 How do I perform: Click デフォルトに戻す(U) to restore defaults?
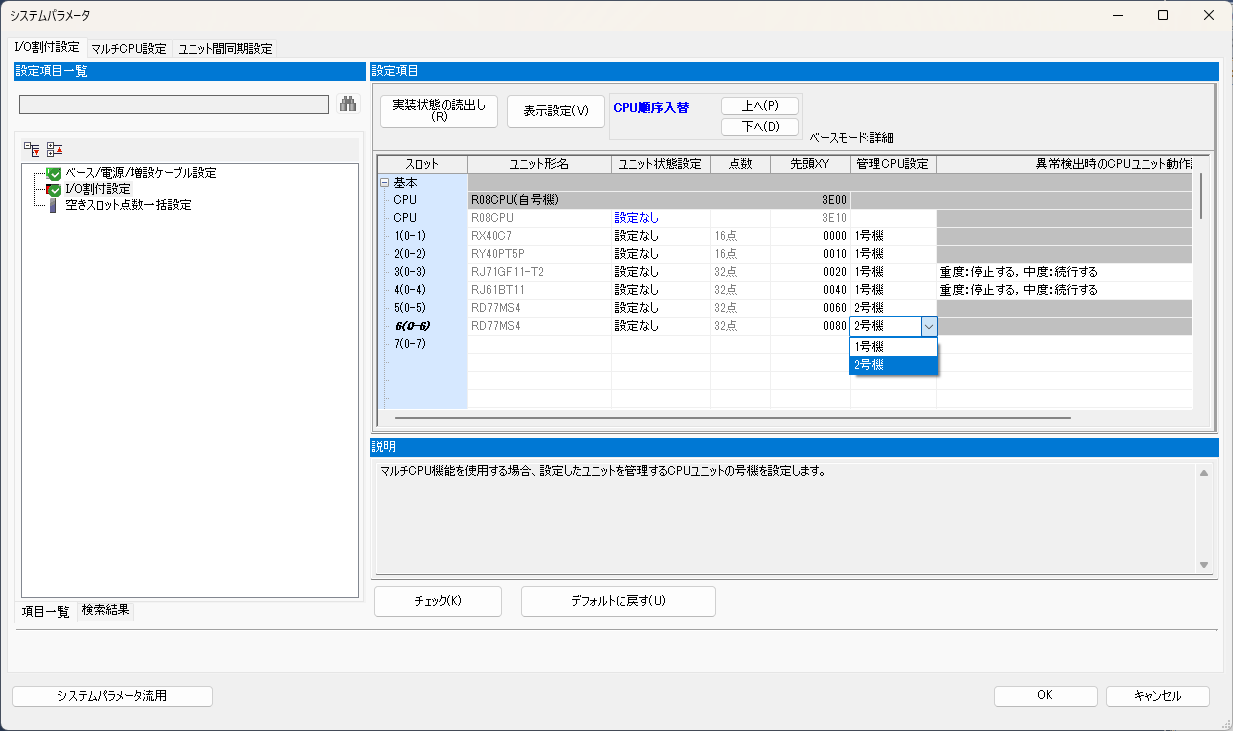(617, 601)
